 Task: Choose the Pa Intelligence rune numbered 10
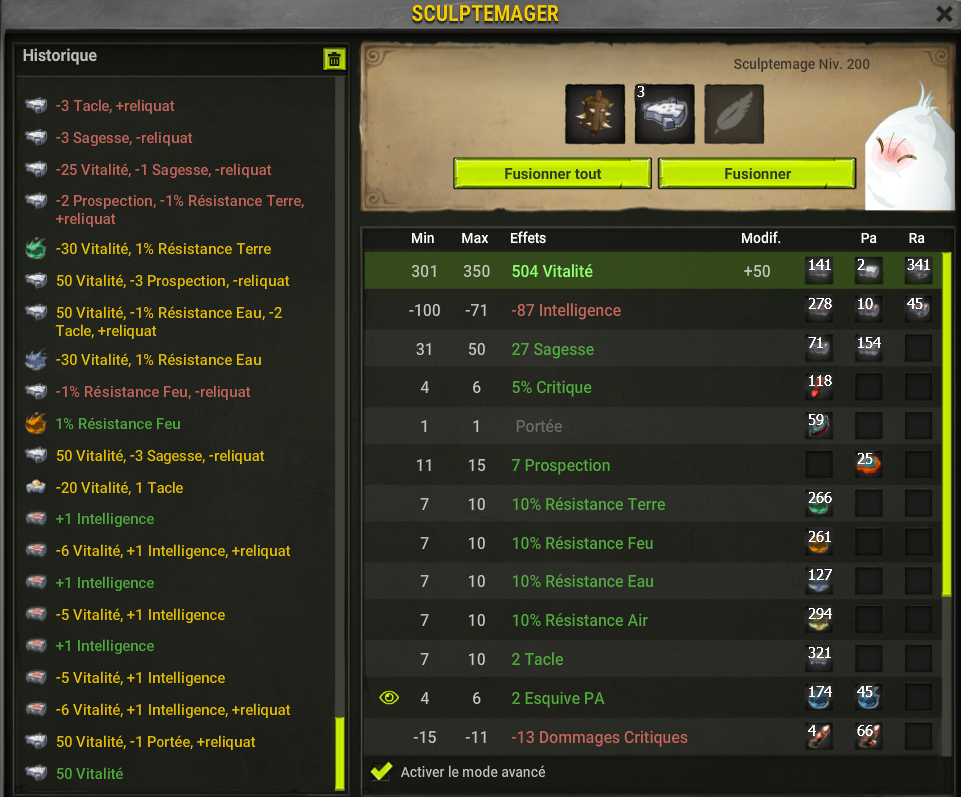(x=868, y=310)
